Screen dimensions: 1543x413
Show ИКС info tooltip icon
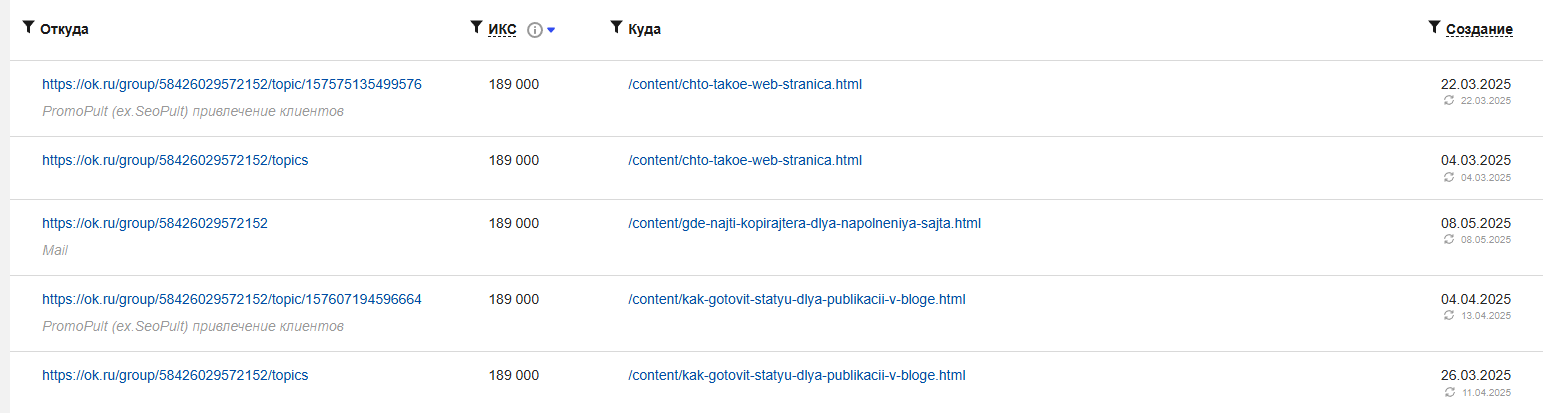coord(534,30)
